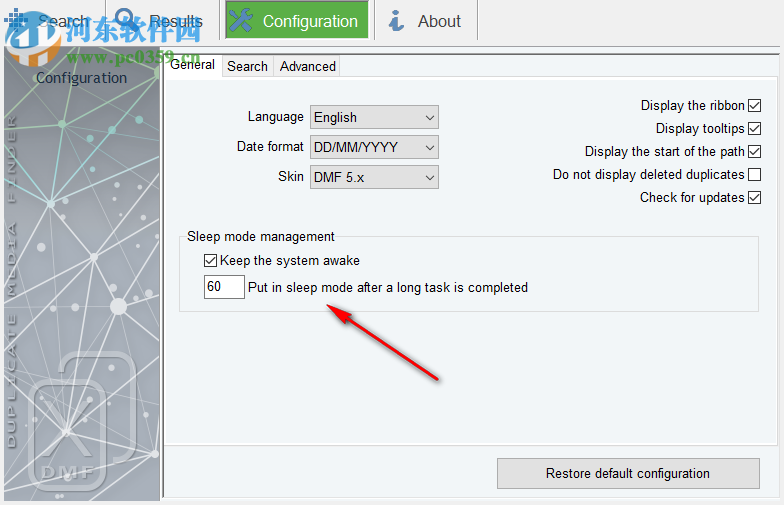
Task: Enable Do not display deleted duplicates
Action: [754, 174]
